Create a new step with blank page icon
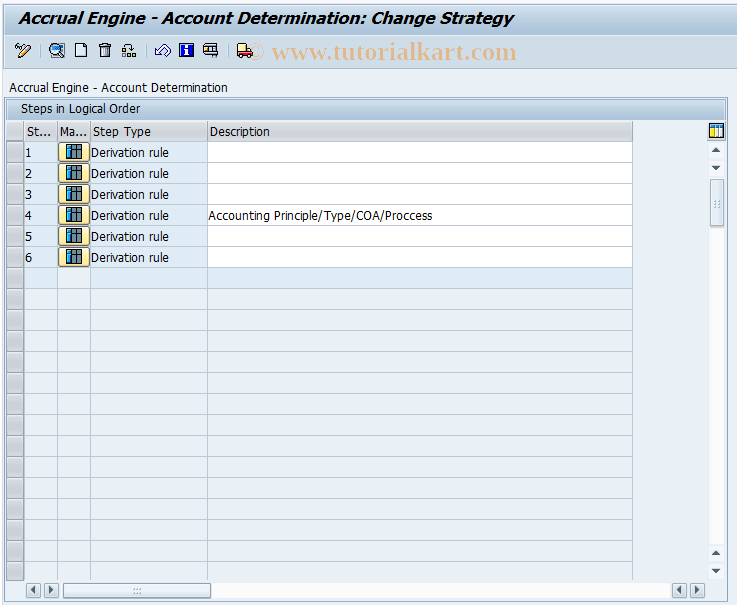The height and width of the screenshot is (605, 737). click(81, 50)
